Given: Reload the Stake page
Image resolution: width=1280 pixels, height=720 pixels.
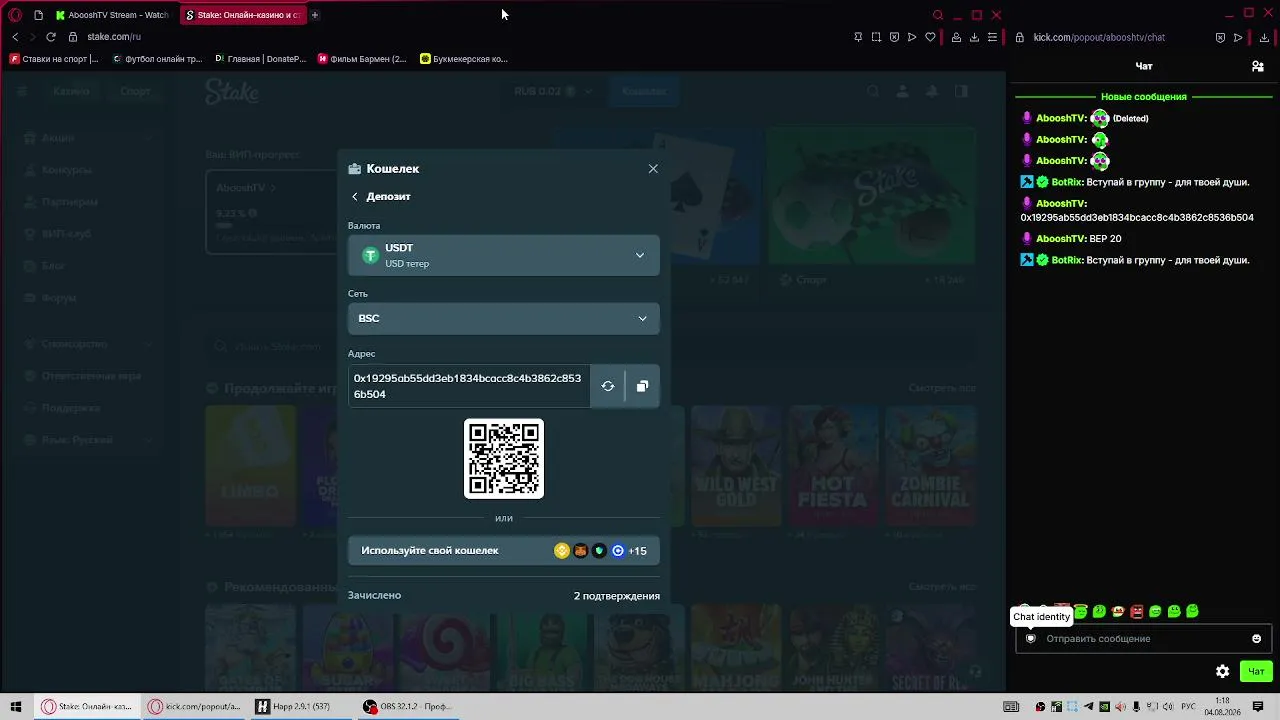Looking at the screenshot, I should (x=51, y=37).
